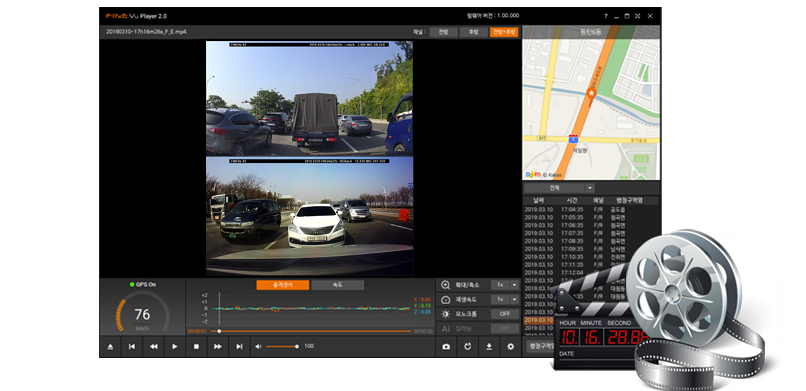The height and width of the screenshot is (391, 806).
Task: Expand the file list filter dropdown
Action: 590,188
